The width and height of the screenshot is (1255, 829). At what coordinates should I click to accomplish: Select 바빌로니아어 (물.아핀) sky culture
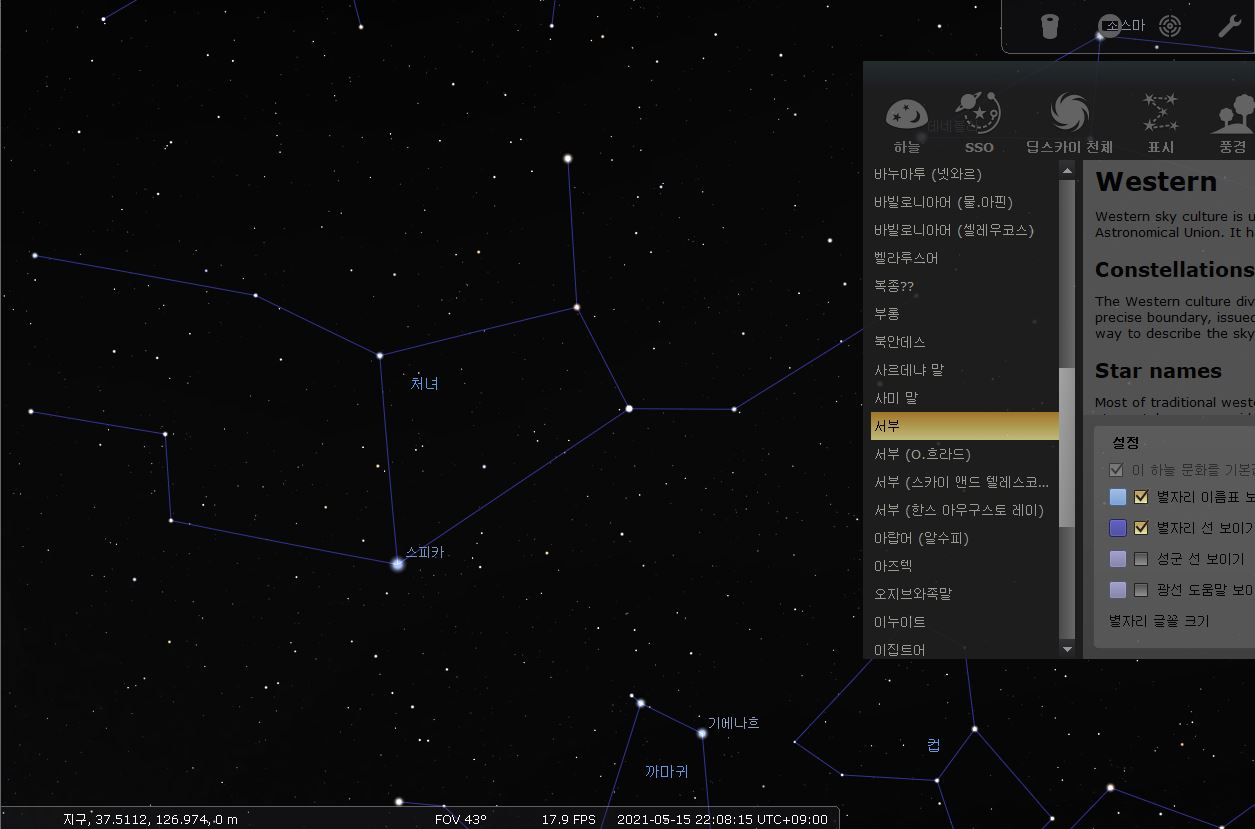click(964, 202)
